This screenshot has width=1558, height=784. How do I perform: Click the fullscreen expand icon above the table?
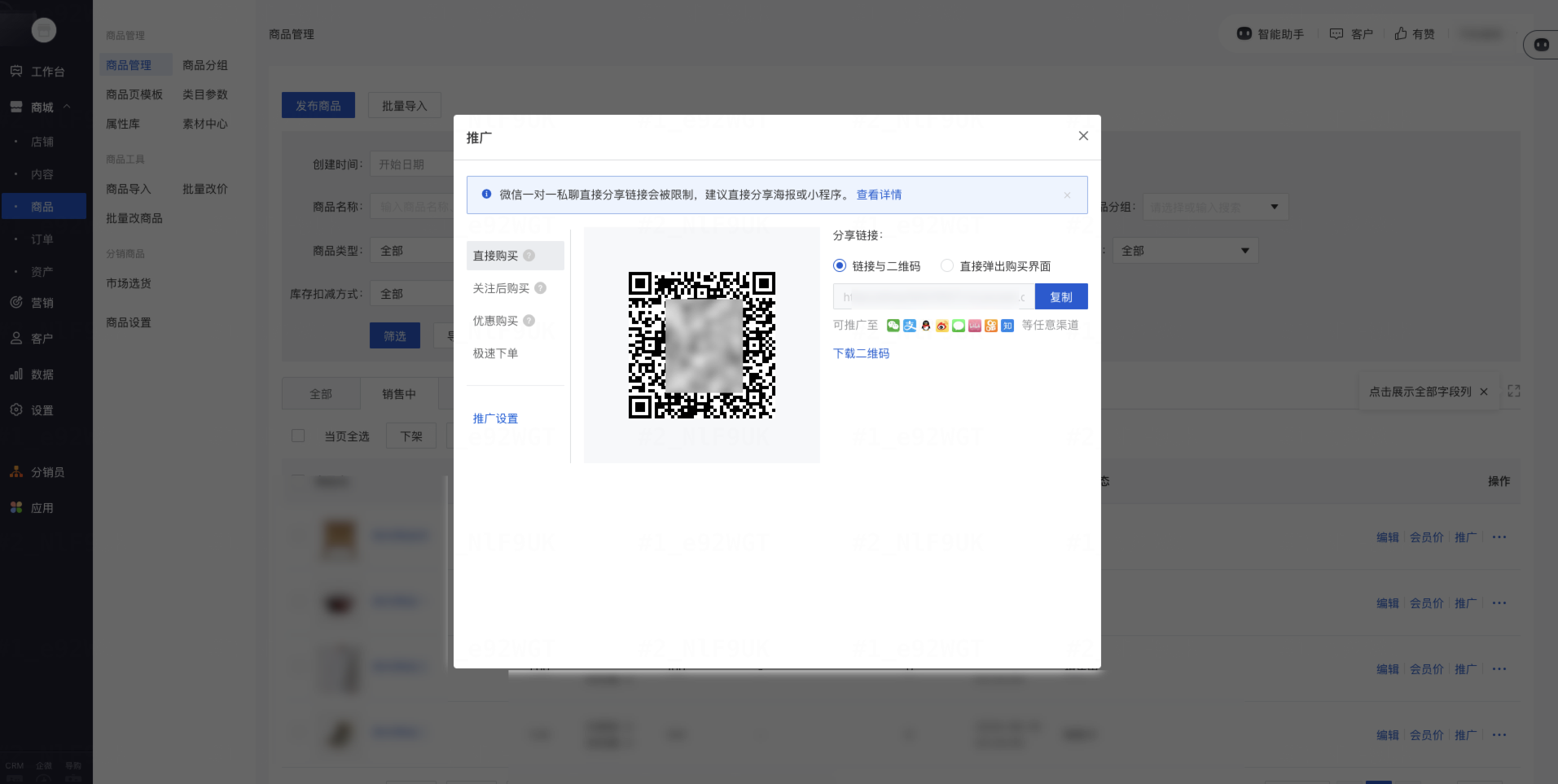[x=1514, y=391]
